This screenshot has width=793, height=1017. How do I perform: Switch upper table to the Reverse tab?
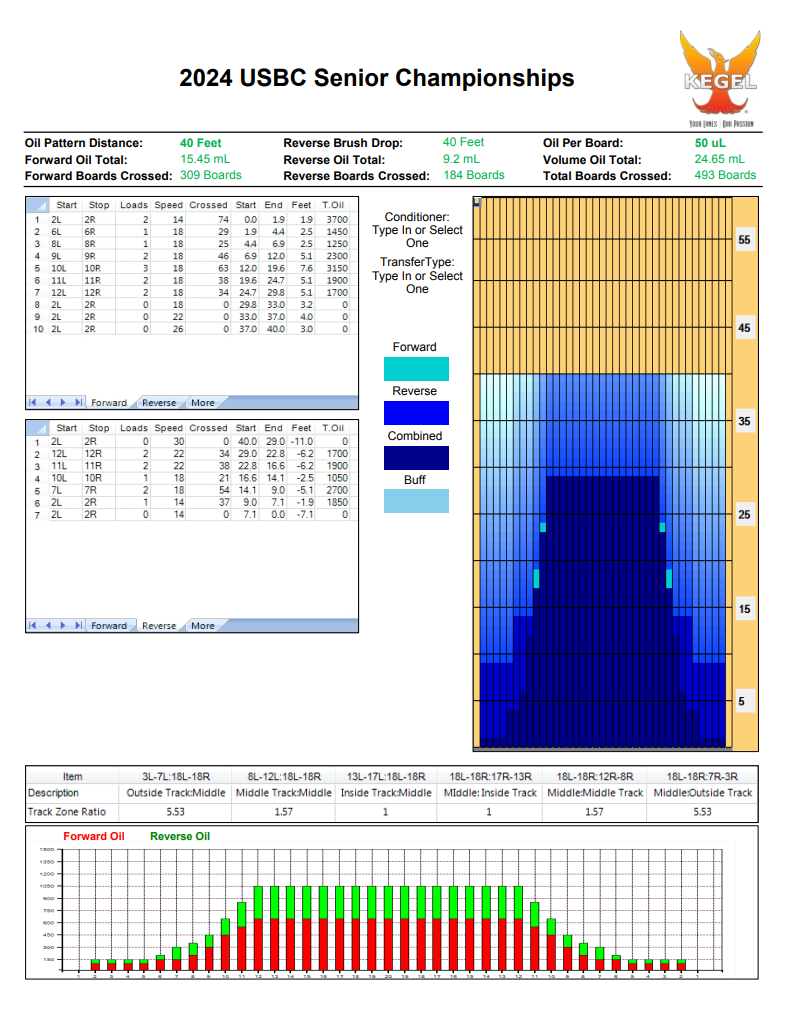point(159,403)
